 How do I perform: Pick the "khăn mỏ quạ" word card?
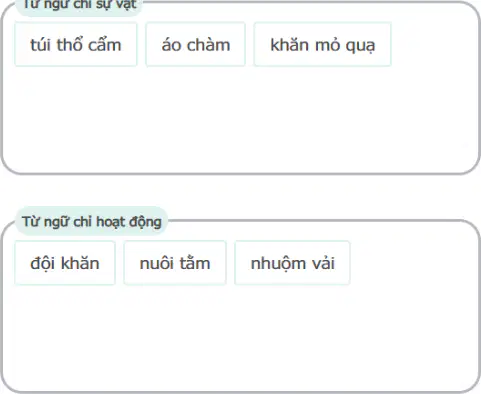pos(322,44)
